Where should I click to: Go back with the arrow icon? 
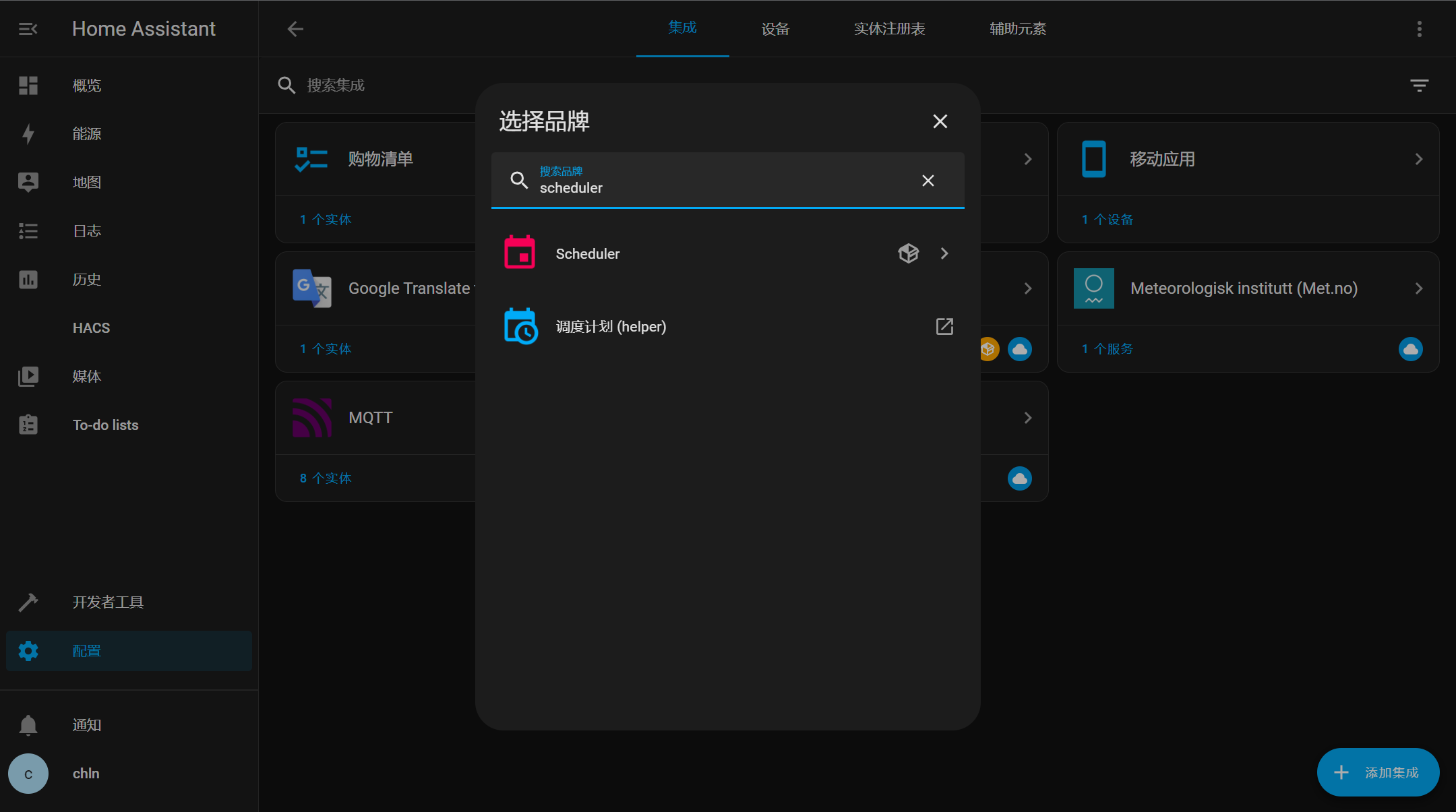295,29
